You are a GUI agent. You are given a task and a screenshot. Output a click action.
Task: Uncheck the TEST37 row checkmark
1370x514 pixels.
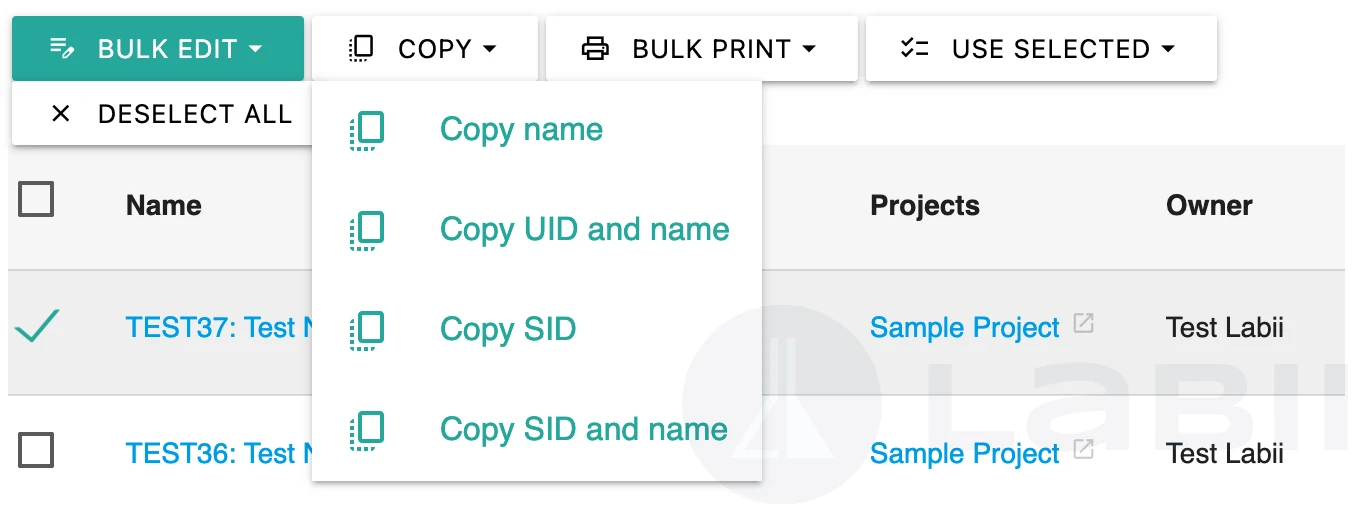[37, 327]
